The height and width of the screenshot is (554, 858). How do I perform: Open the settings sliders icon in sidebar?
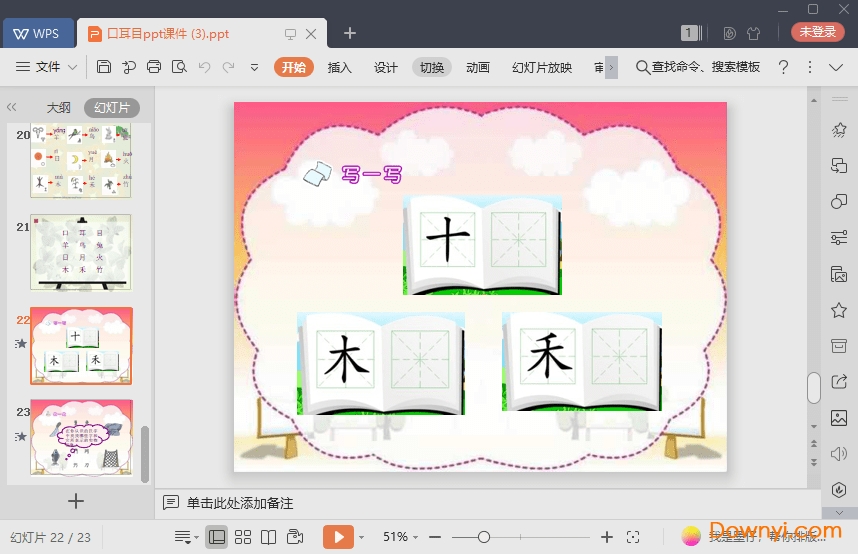tap(839, 238)
